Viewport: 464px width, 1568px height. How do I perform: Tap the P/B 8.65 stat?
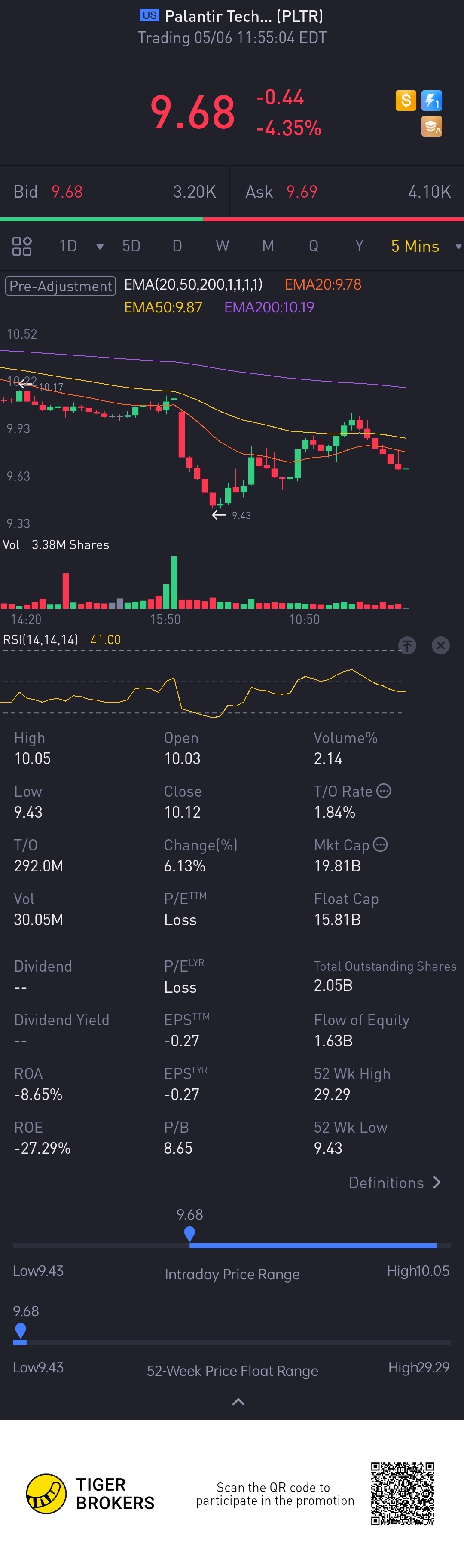178,1137
